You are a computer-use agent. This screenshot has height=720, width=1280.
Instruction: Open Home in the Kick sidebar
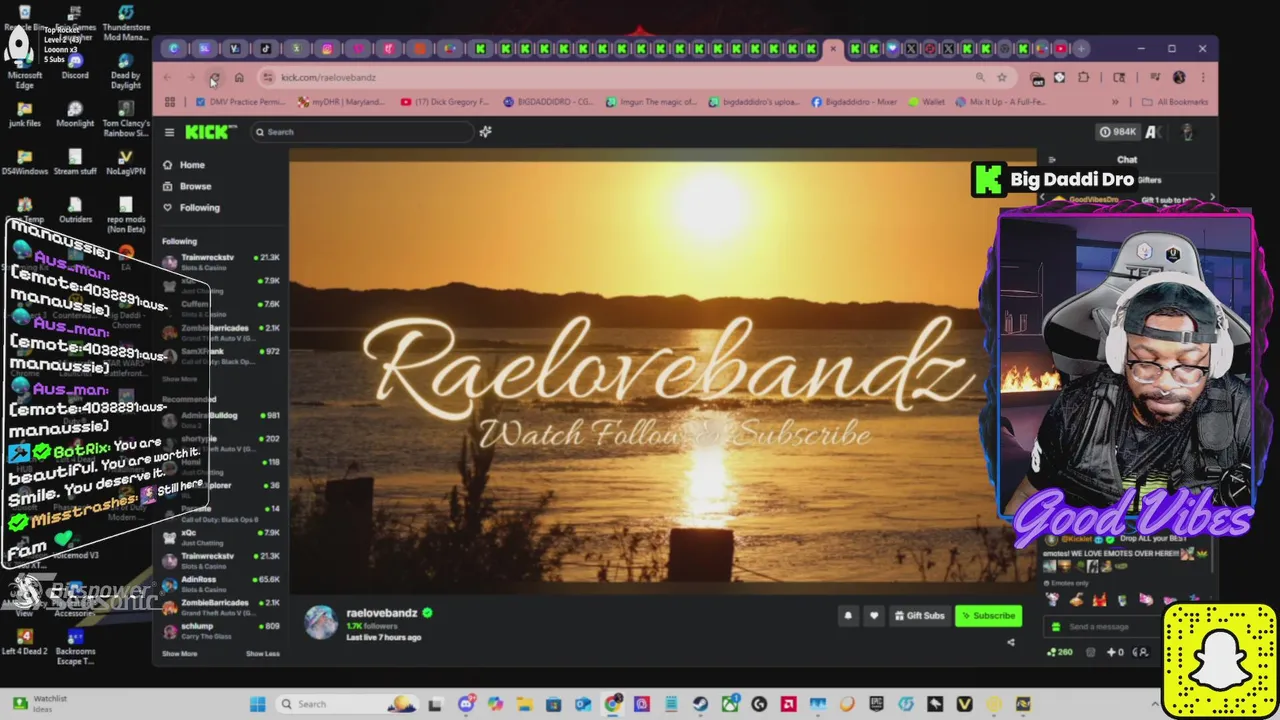pyautogui.click(x=184, y=165)
